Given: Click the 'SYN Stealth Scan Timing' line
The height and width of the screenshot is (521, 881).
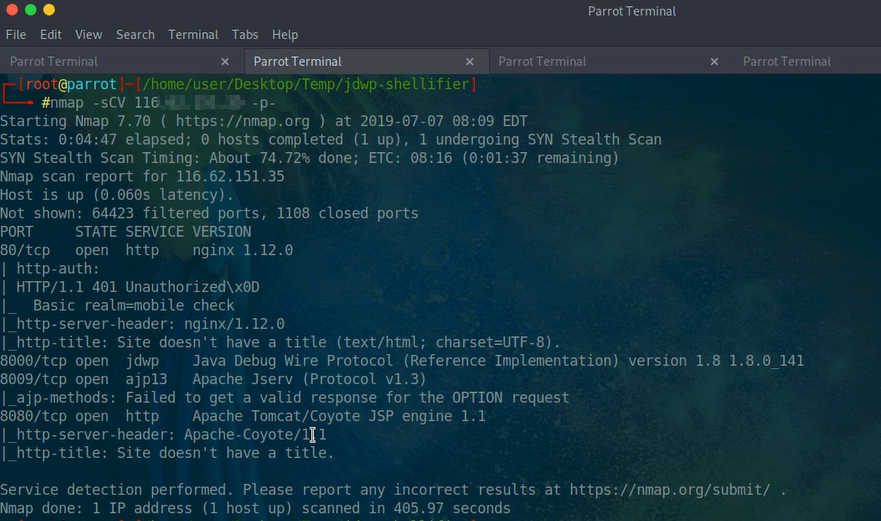Looking at the screenshot, I should pos(309,158).
